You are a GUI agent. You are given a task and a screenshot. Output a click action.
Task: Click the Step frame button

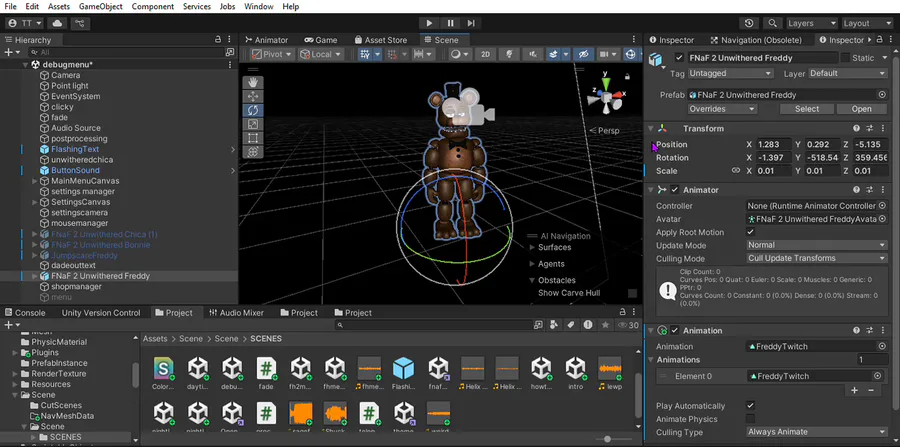point(471,23)
